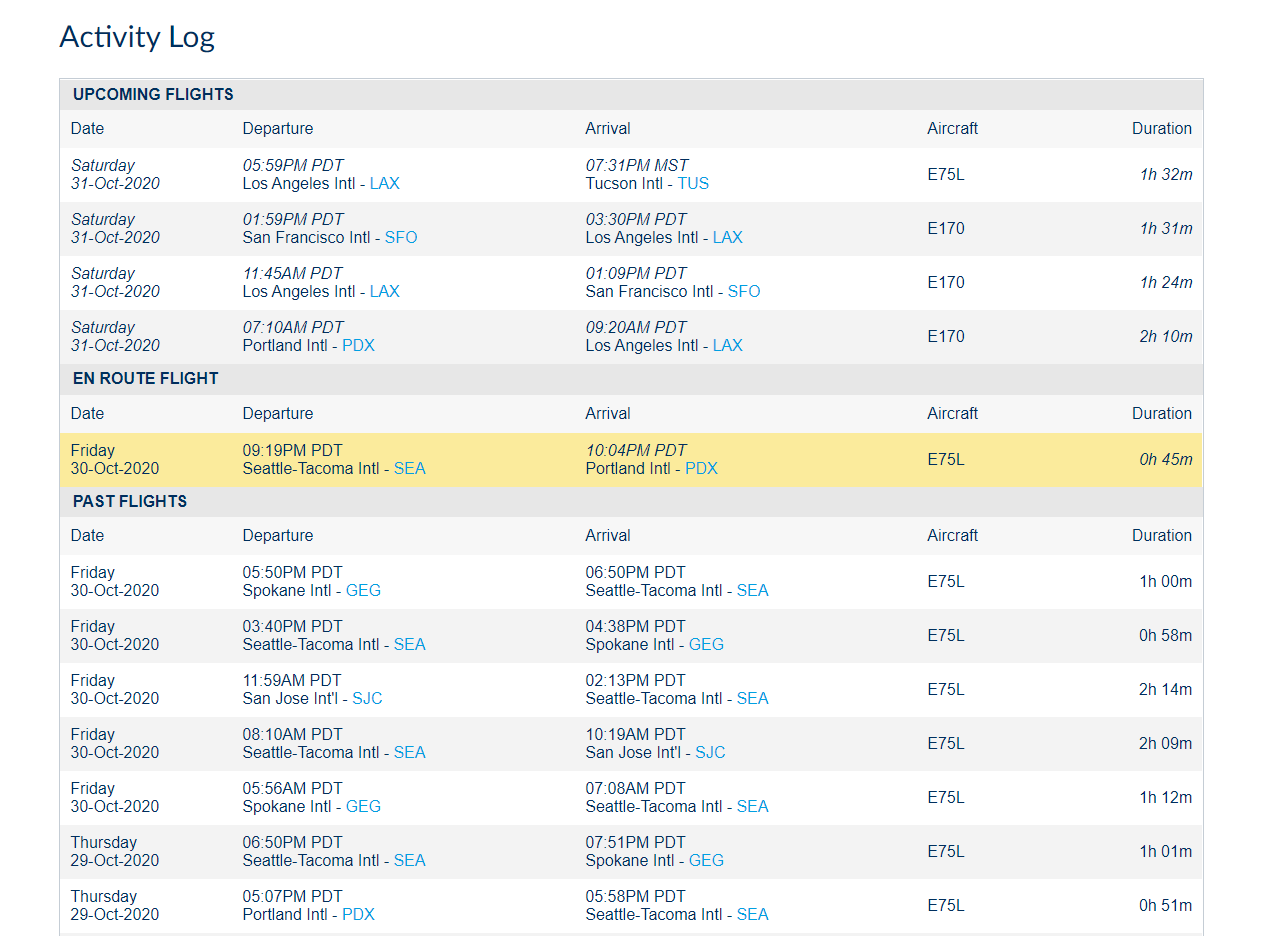Click Thursday 29-Oct-2020 date of 05:07PM flight
1267x936 pixels.
[x=115, y=906]
